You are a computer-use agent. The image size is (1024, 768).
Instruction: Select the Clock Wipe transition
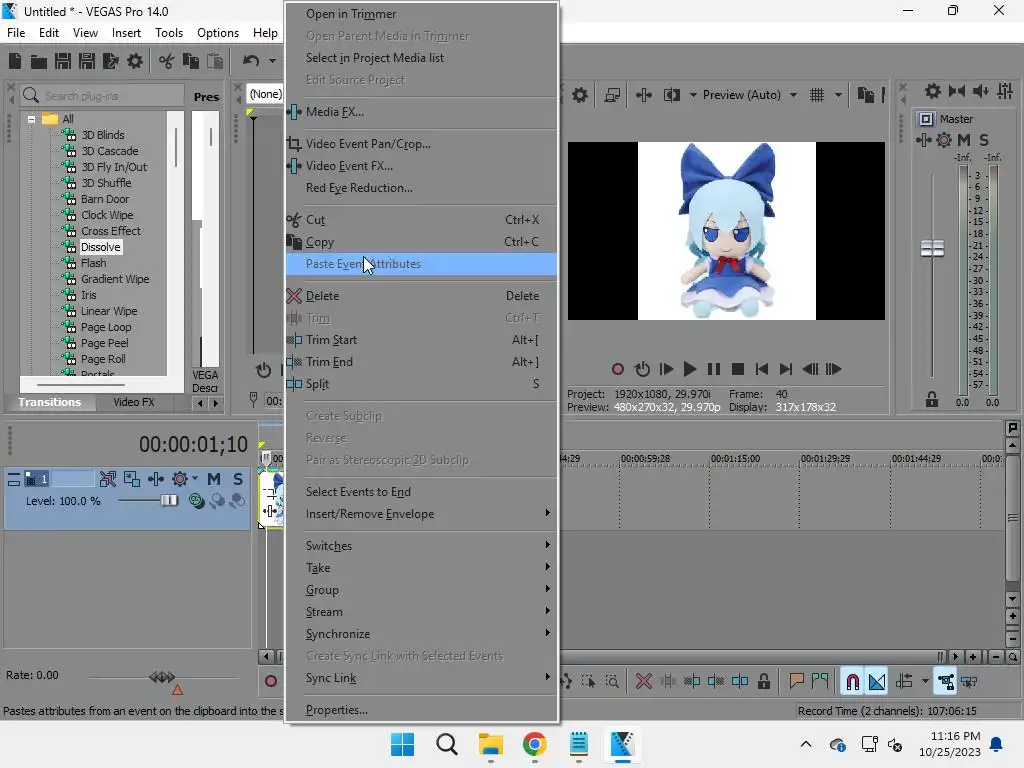point(107,215)
